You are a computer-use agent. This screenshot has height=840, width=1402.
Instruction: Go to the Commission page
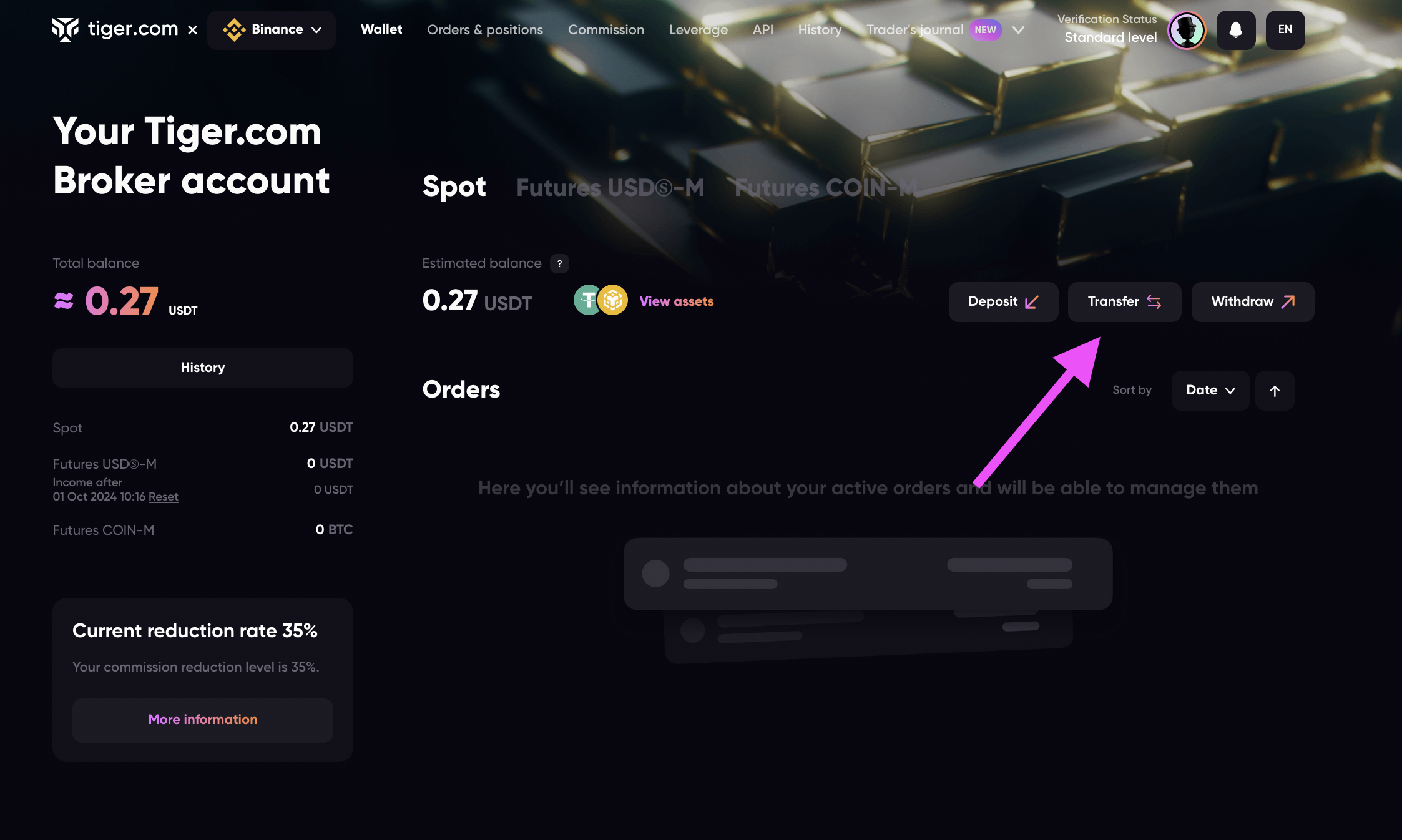click(x=605, y=30)
